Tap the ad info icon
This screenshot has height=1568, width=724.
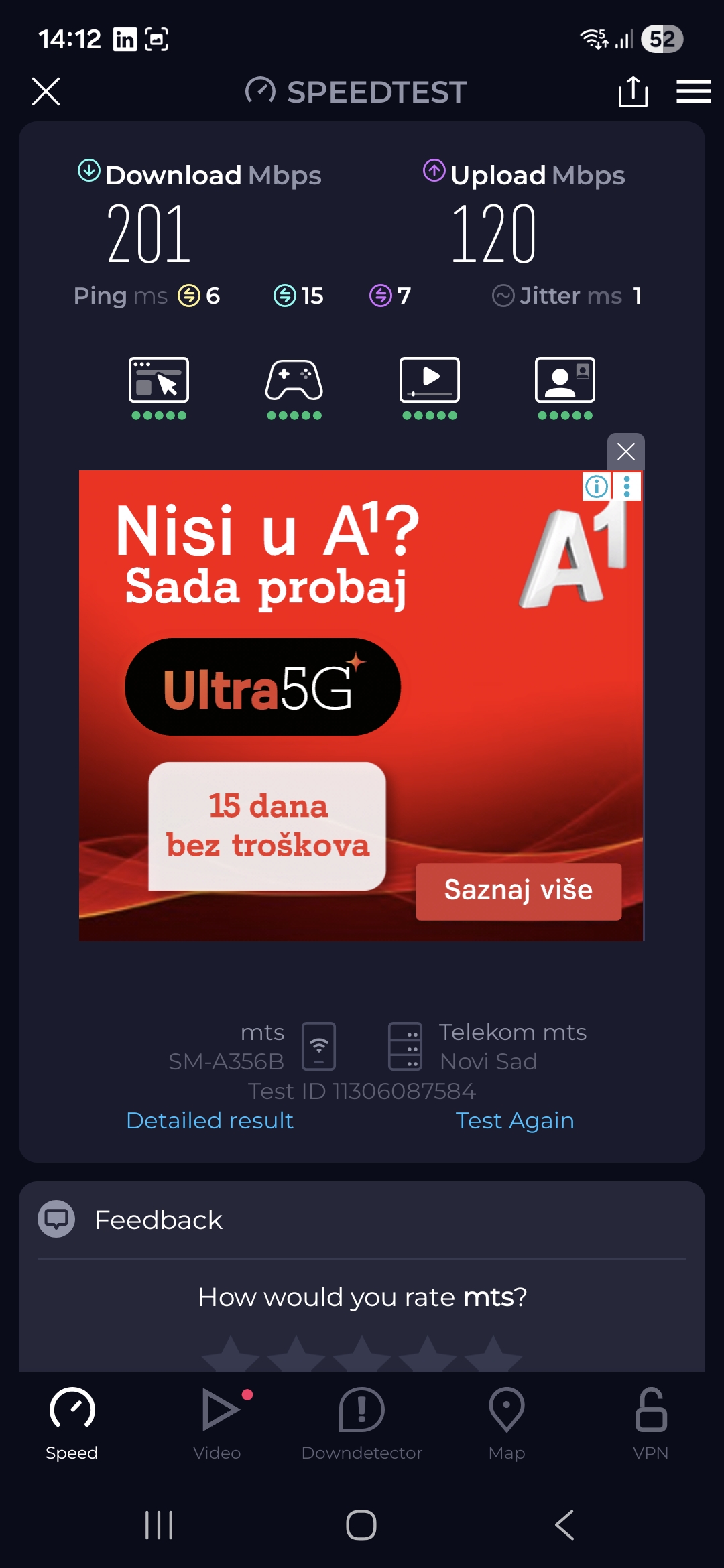tap(597, 486)
